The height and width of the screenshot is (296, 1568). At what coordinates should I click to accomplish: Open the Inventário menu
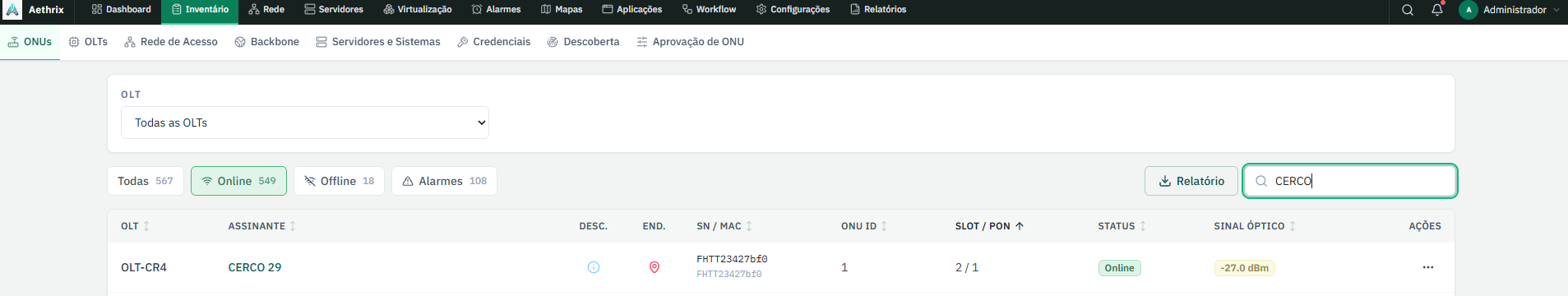[201, 10]
